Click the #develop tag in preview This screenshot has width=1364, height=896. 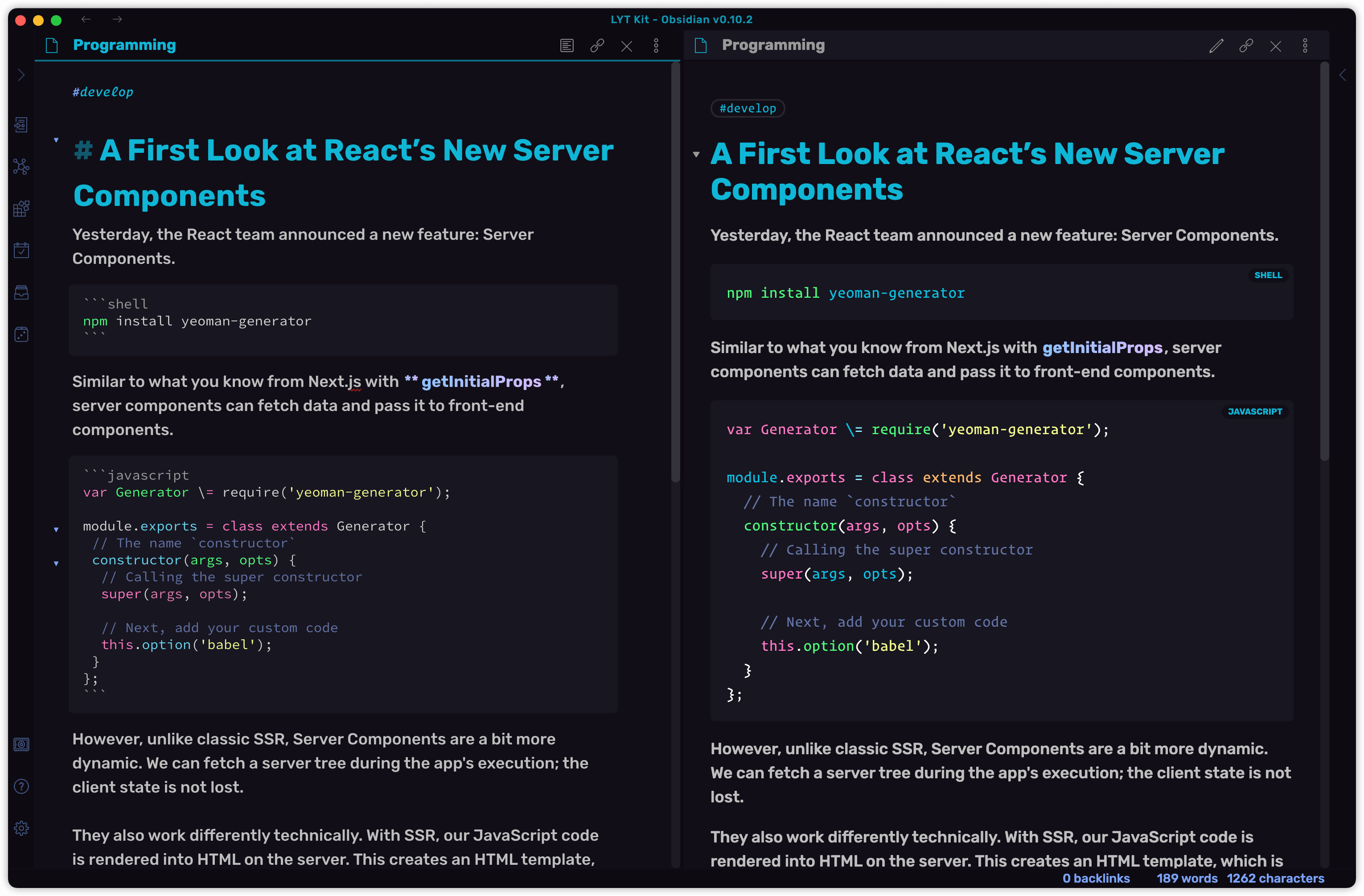point(748,108)
